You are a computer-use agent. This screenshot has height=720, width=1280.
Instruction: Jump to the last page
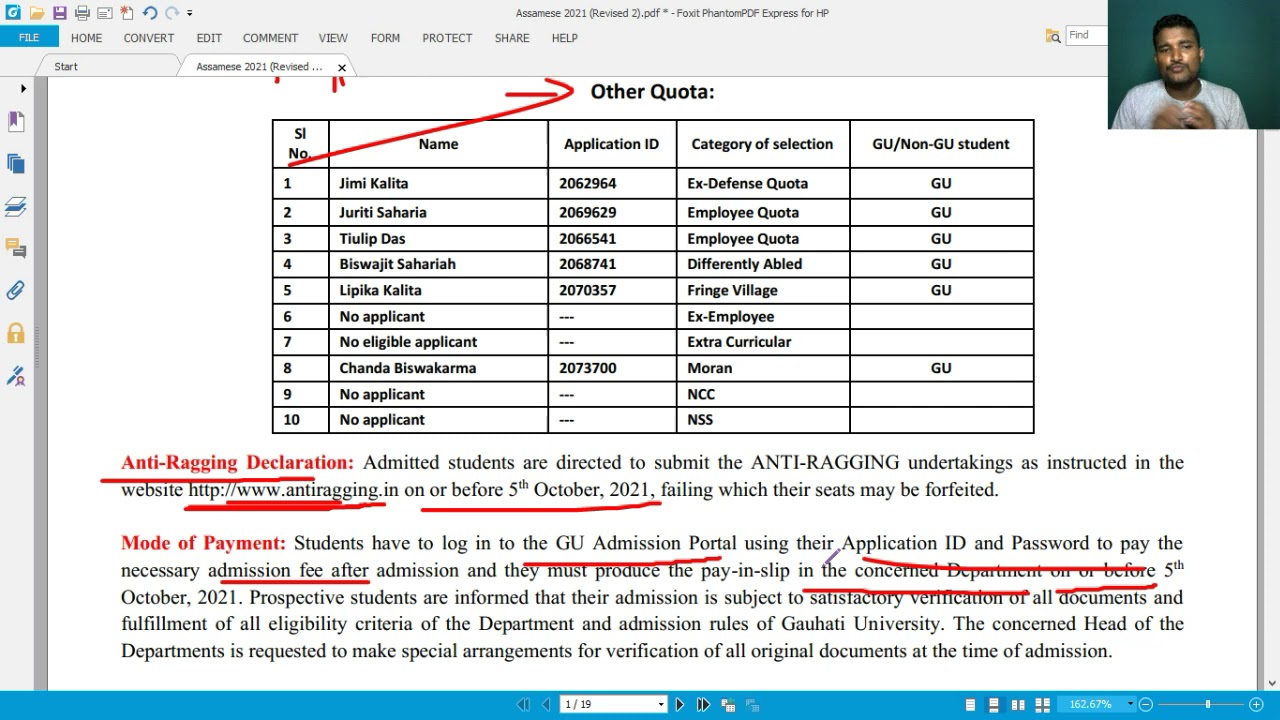[703, 705]
